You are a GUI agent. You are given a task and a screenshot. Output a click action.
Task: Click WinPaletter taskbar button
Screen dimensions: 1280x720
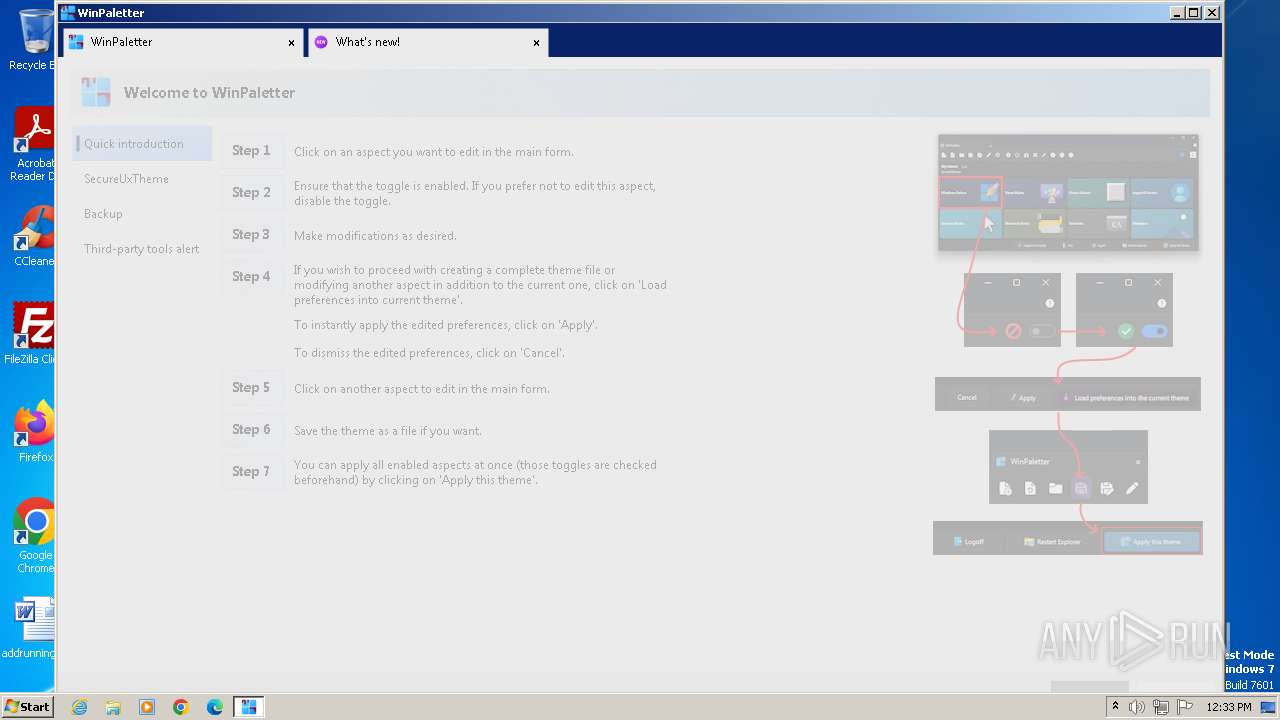point(249,707)
